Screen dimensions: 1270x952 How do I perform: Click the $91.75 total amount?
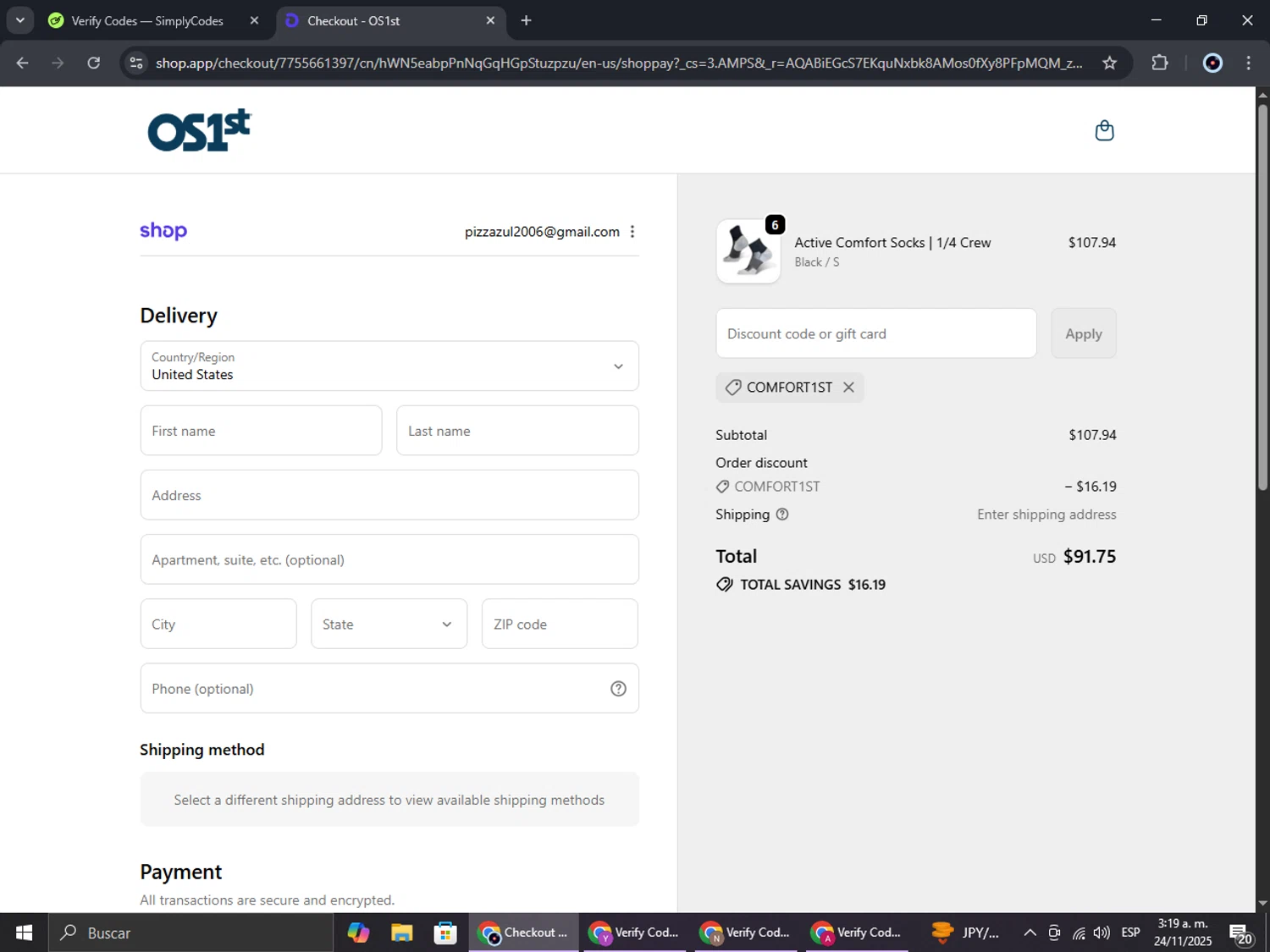pyautogui.click(x=1090, y=557)
